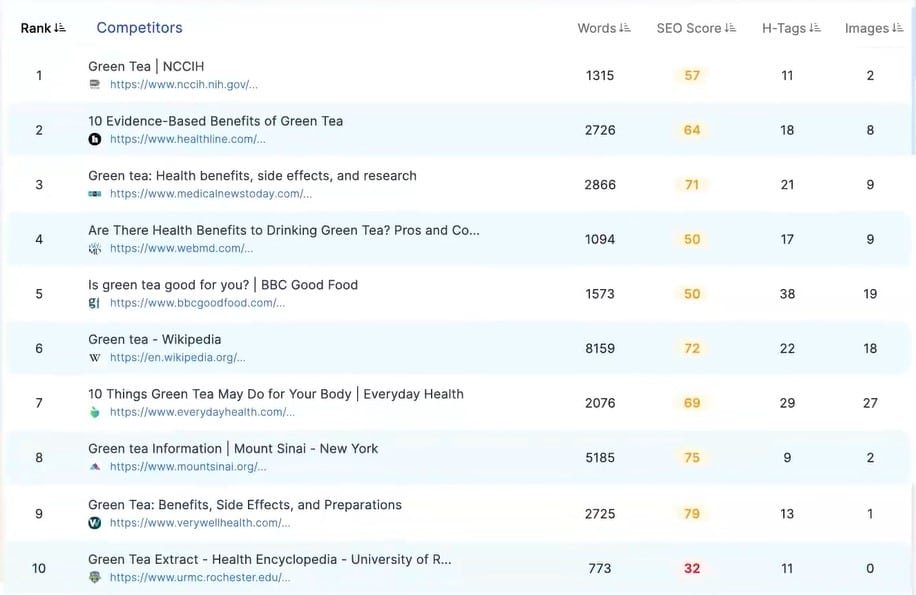Click the Healthline favicon icon
The image size is (916, 595).
tap(95, 139)
